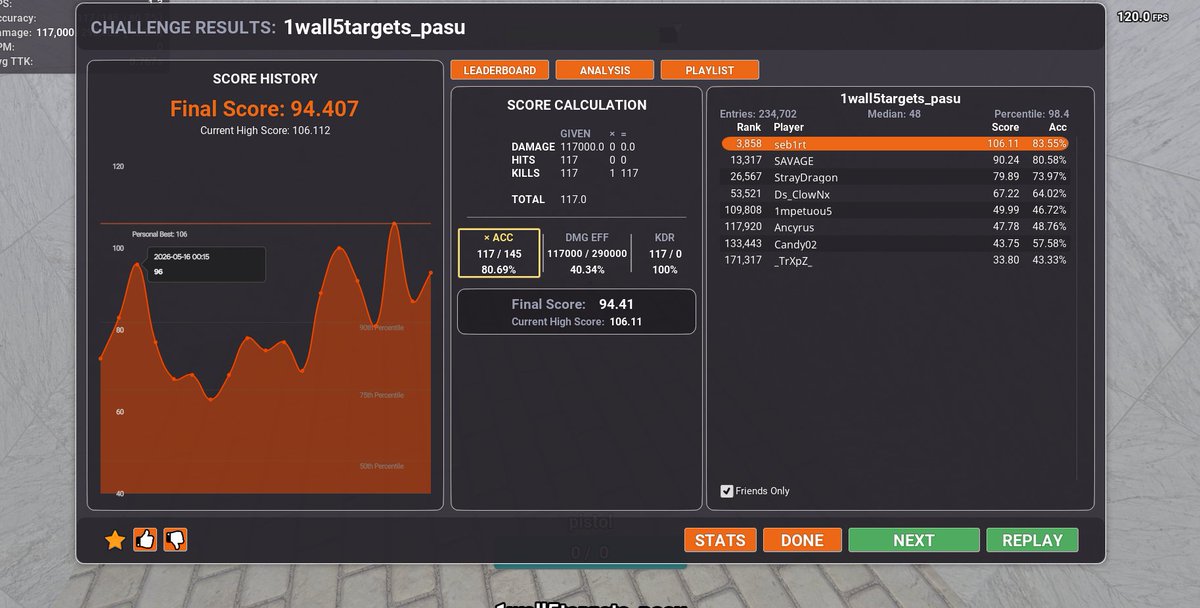
Task: Sort leaderboard by Score column header
Action: (1005, 127)
